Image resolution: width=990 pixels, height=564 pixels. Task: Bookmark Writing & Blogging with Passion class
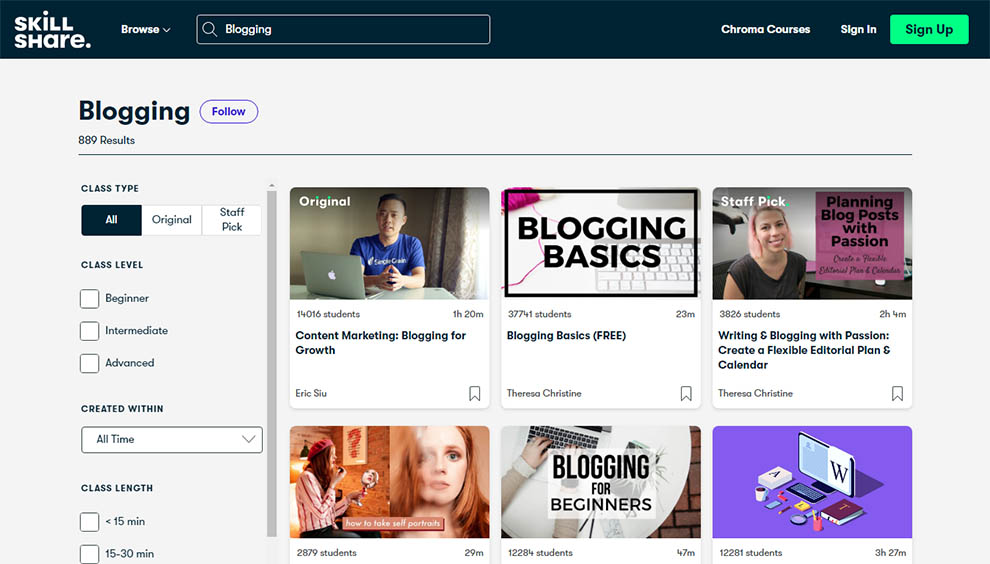coord(897,393)
